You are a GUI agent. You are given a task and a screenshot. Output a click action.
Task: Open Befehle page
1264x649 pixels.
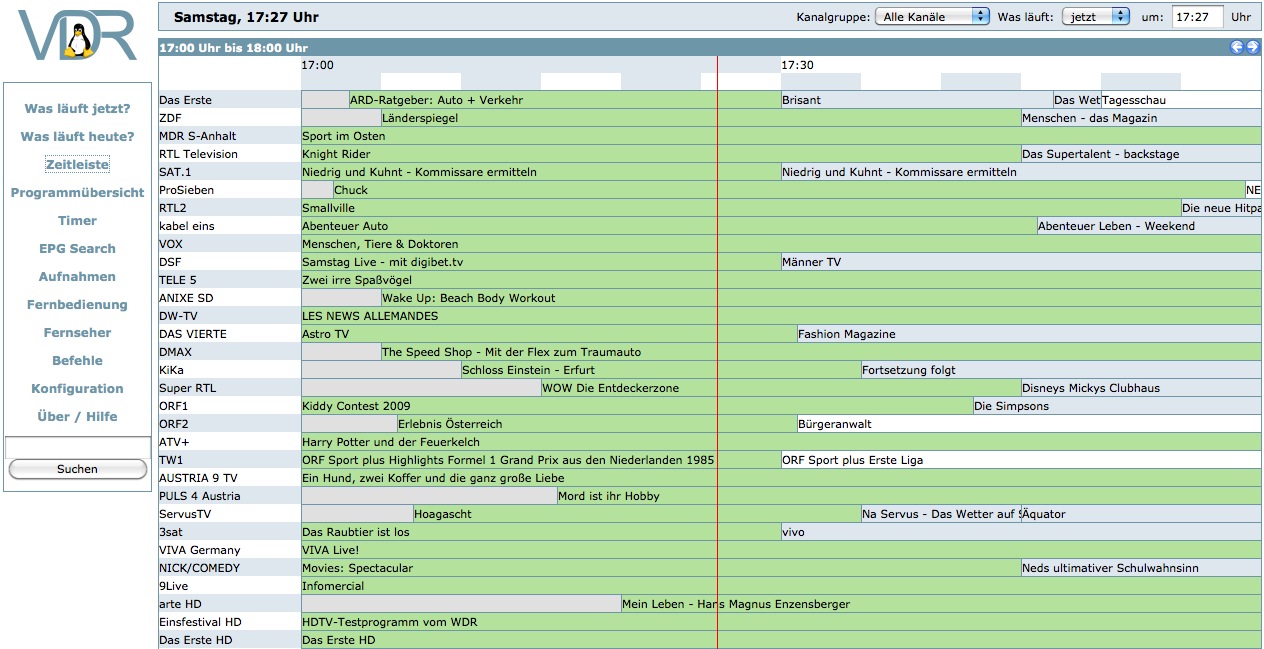click(x=77, y=360)
